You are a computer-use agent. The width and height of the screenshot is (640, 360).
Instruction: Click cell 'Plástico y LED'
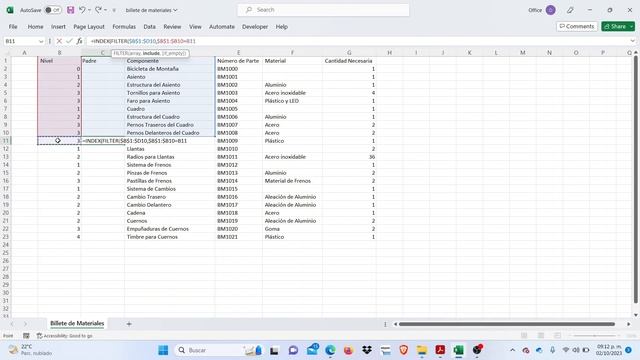click(x=292, y=101)
